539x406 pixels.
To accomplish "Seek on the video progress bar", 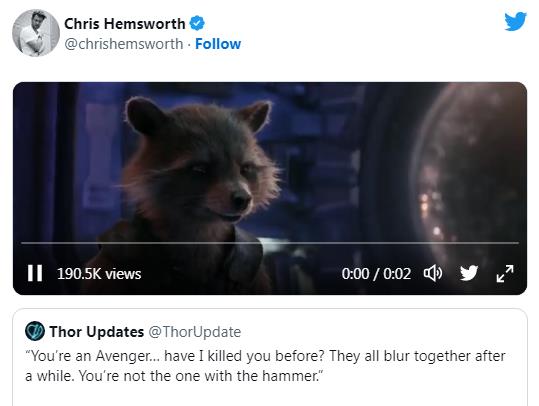I will point(270,243).
